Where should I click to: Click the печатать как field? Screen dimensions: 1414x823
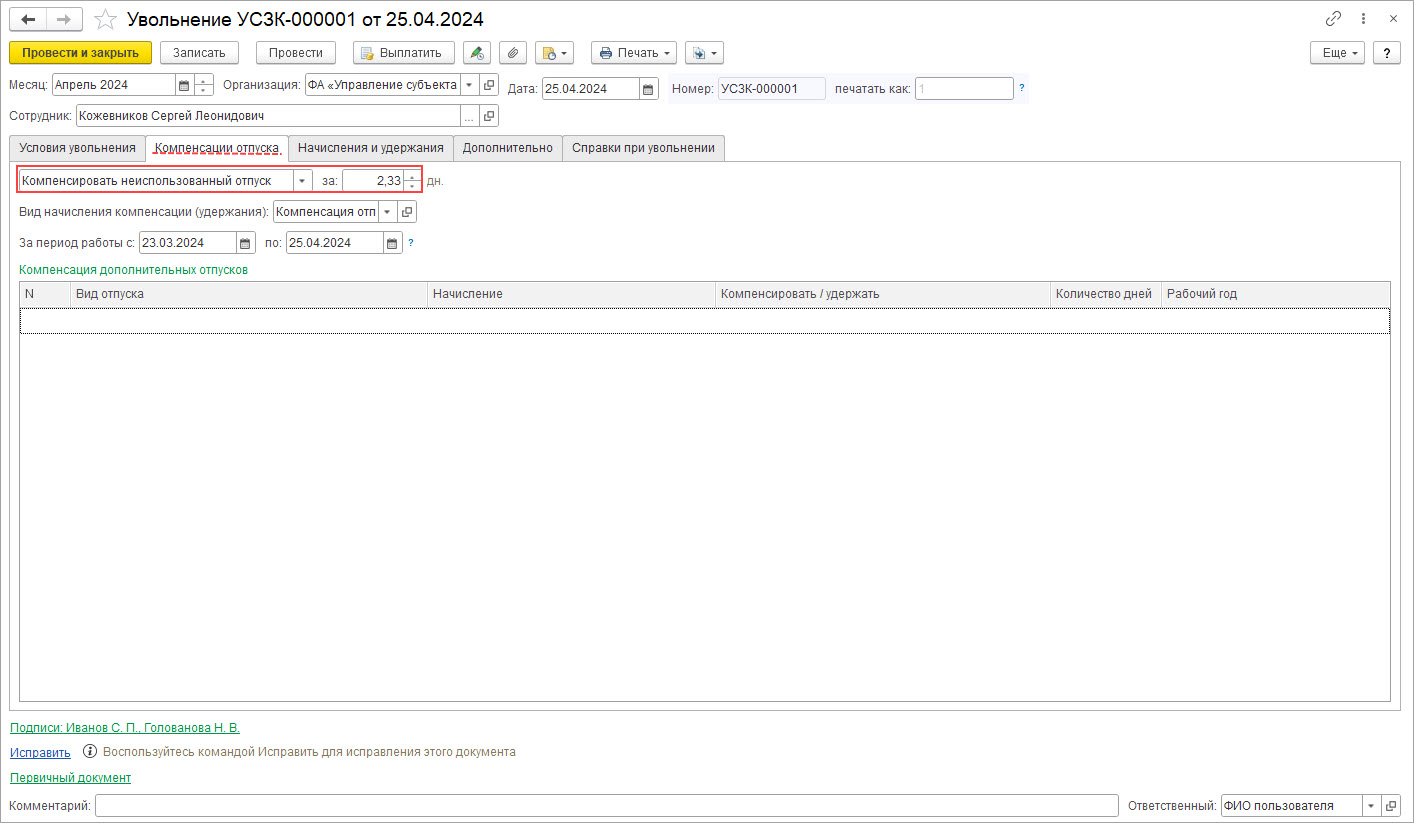coord(964,89)
